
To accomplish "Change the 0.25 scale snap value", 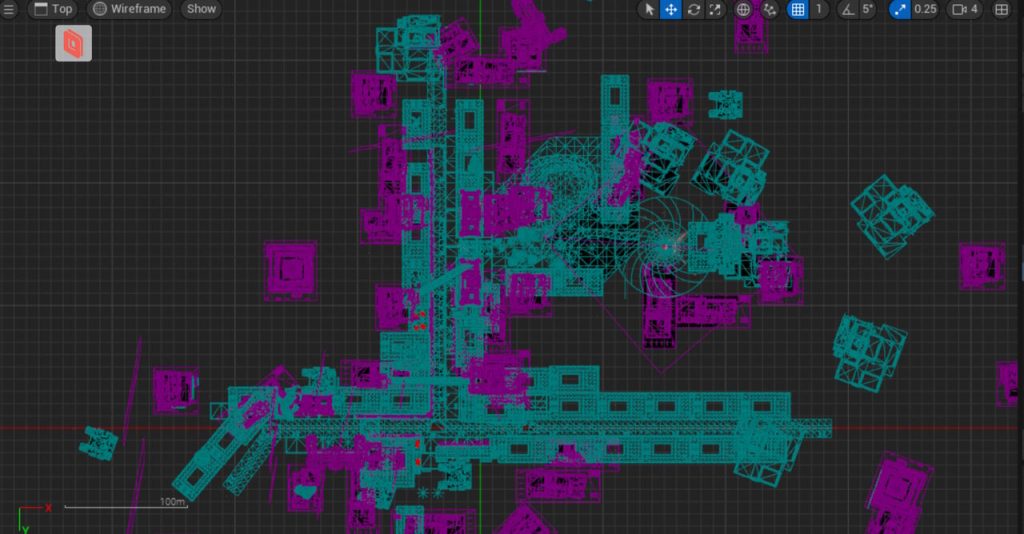I will pos(926,9).
